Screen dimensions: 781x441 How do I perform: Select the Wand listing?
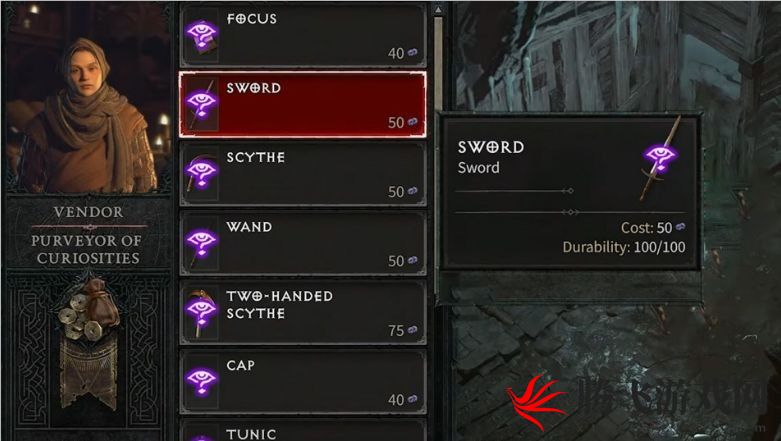pyautogui.click(x=303, y=243)
